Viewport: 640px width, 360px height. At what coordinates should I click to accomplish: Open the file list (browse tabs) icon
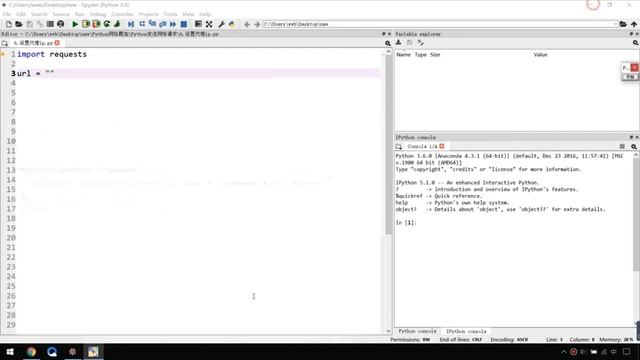pos(50,24)
